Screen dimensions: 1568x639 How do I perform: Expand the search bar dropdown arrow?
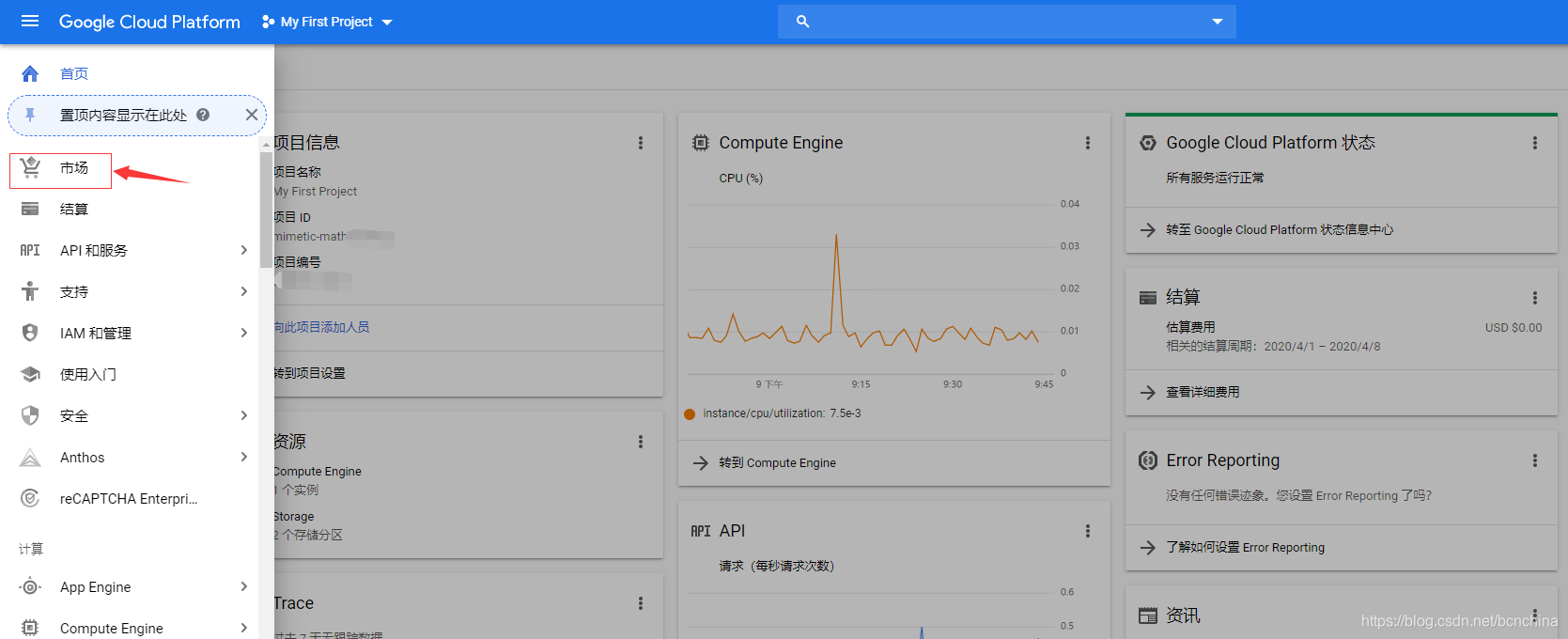(x=1218, y=21)
